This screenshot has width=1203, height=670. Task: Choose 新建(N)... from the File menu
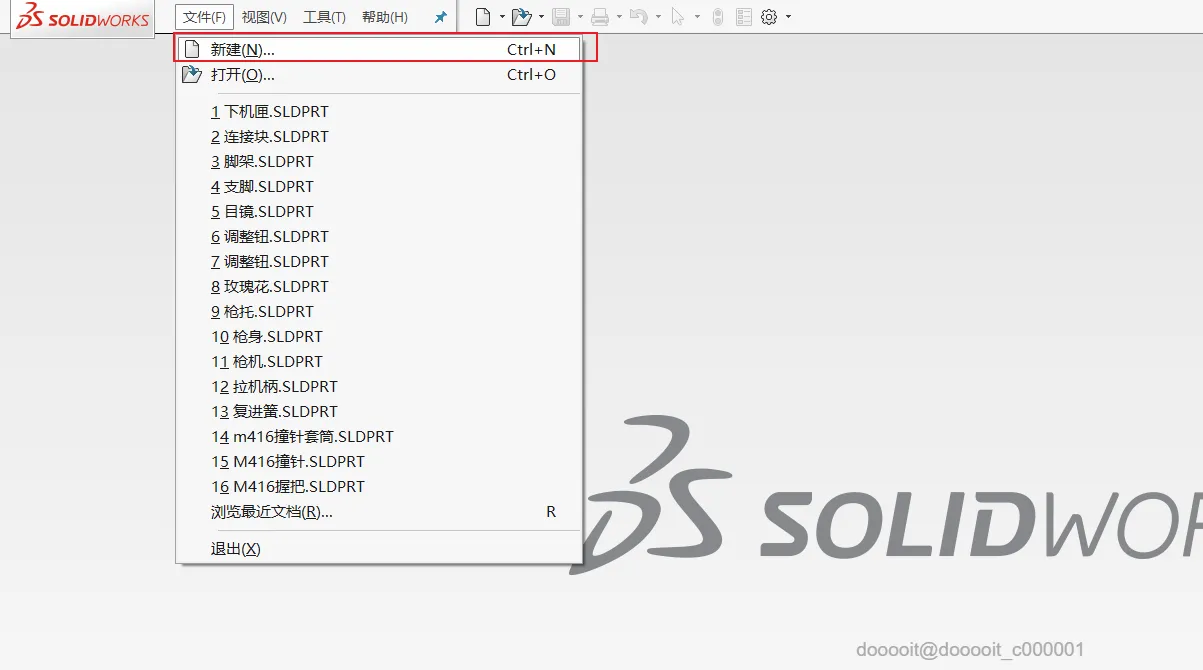[379, 49]
